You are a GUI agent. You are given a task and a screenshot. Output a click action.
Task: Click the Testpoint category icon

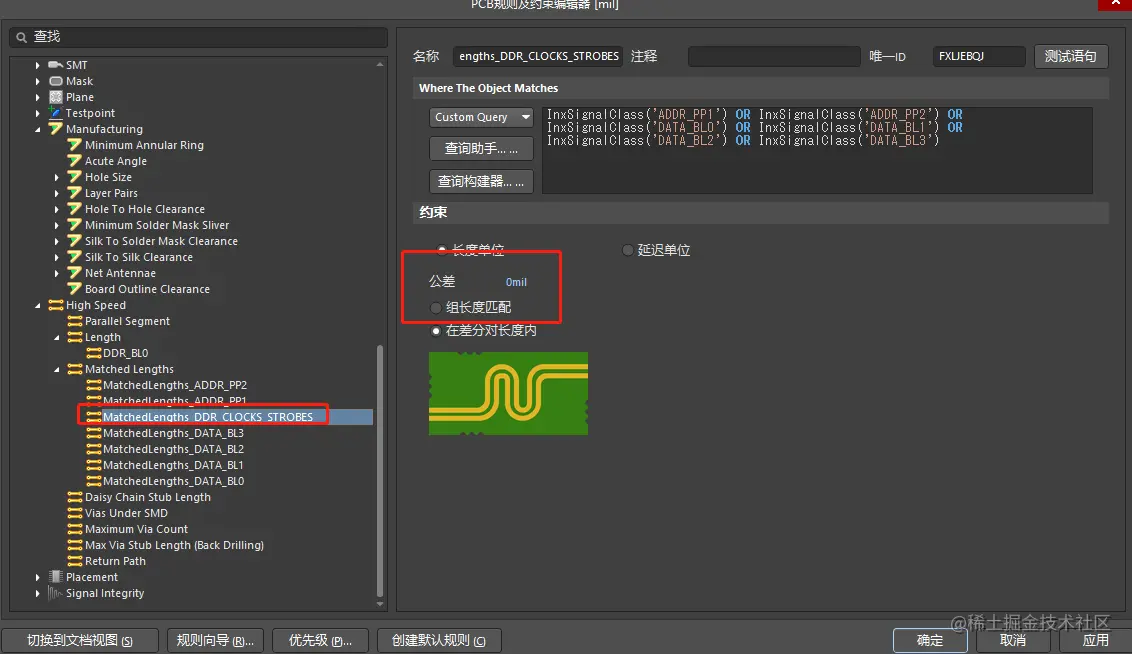56,113
